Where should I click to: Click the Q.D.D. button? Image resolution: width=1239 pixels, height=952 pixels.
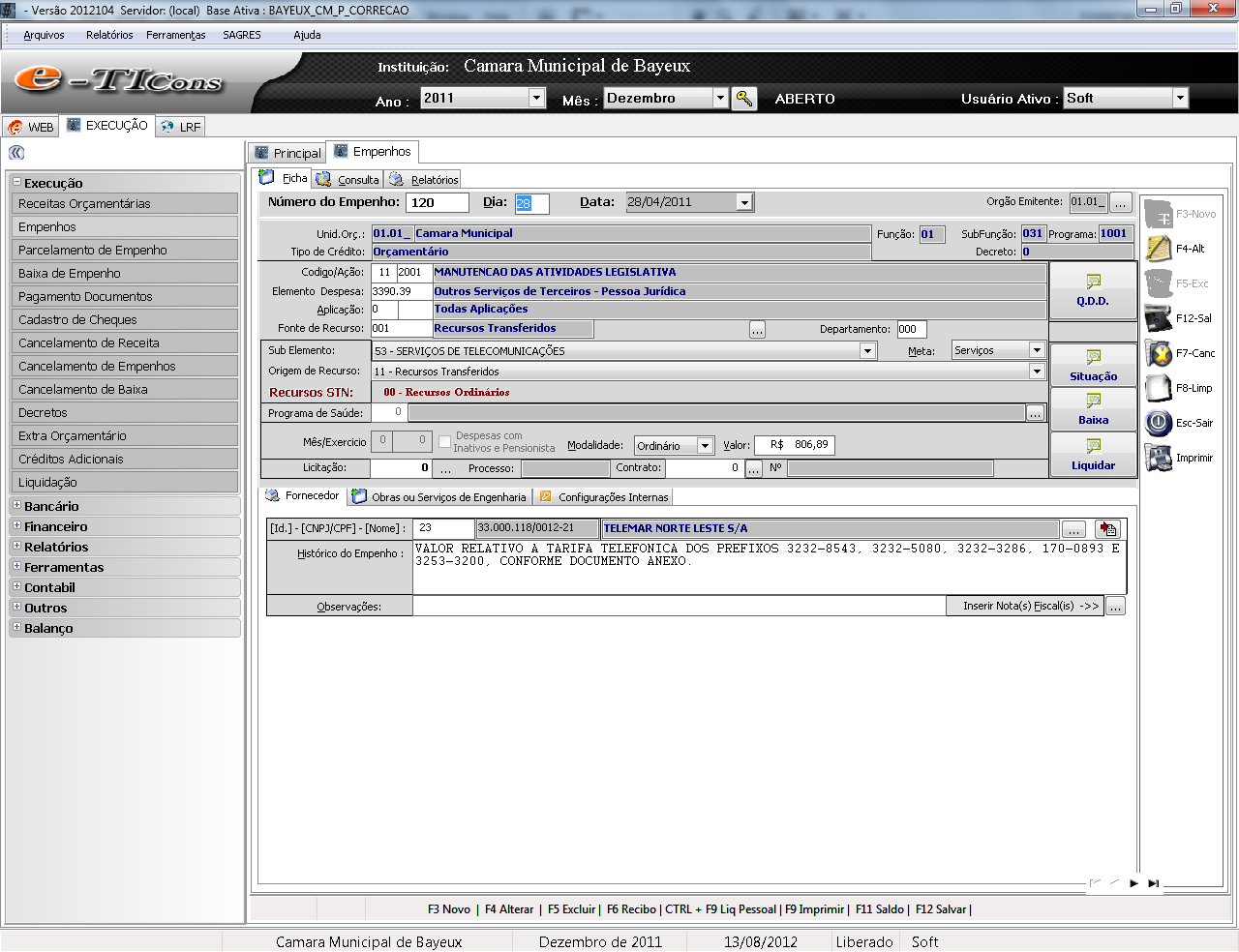coord(1093,289)
